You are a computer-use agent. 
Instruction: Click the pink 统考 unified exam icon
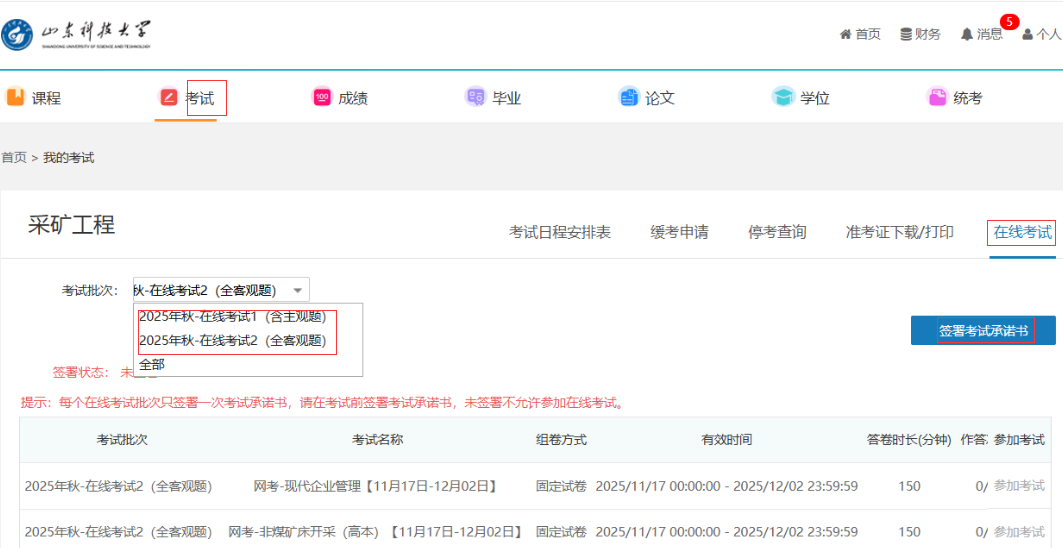point(937,97)
